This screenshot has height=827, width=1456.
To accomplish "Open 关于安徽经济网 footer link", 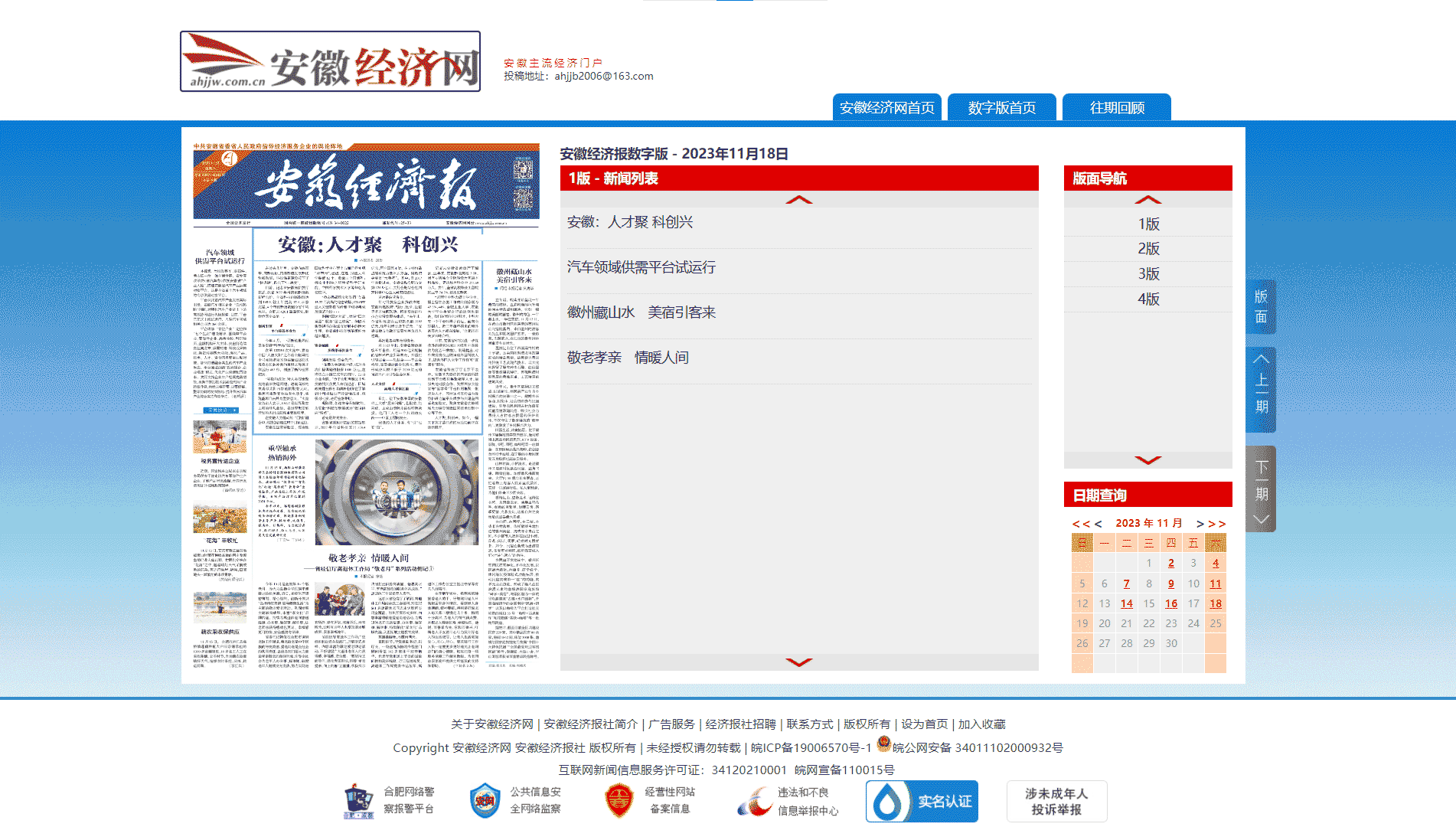I will click(492, 724).
